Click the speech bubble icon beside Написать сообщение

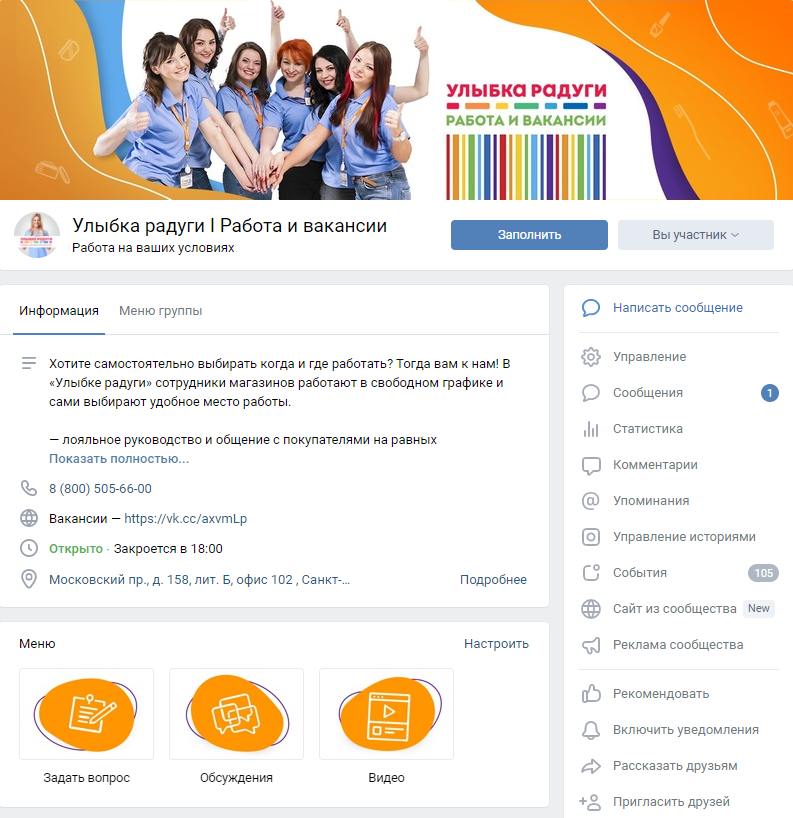(x=591, y=308)
